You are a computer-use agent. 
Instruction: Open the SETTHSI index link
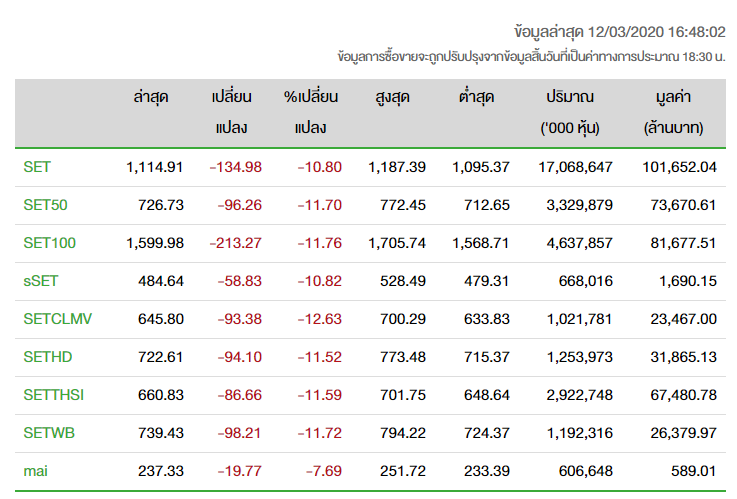[54, 395]
